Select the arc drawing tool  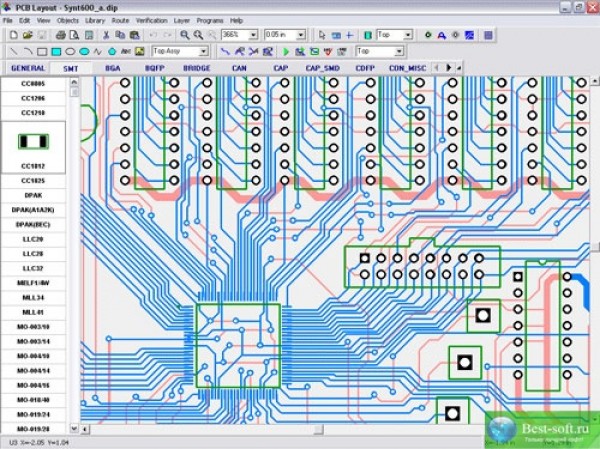tap(28, 51)
